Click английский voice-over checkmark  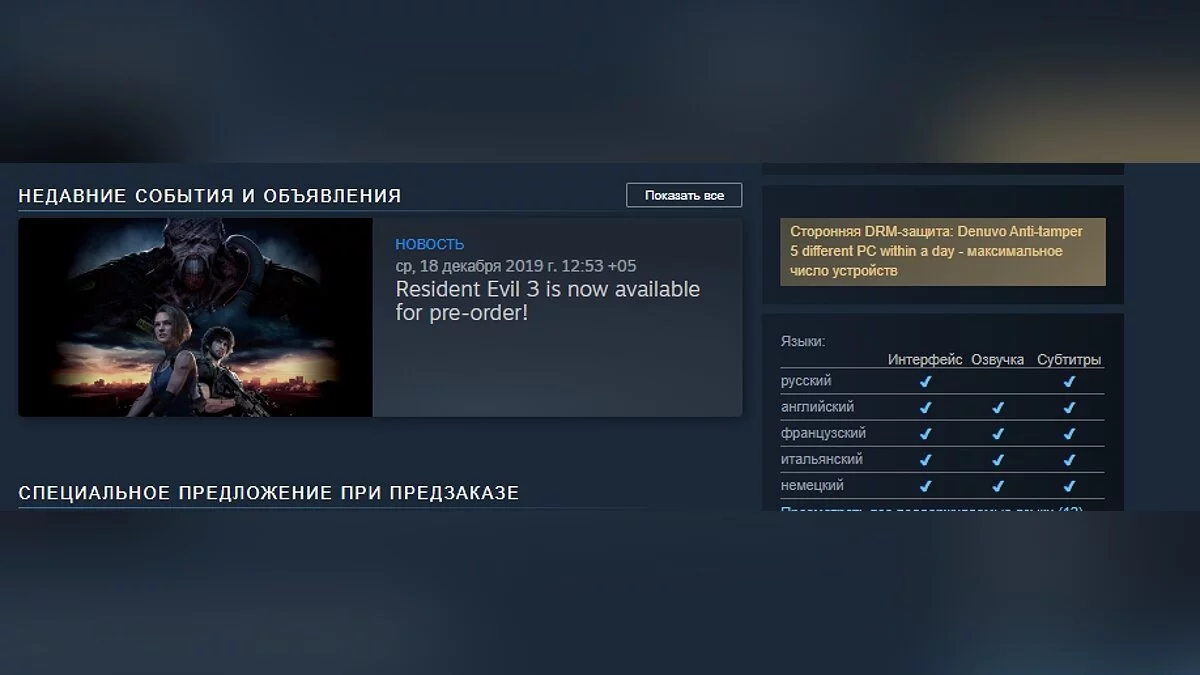pos(997,408)
